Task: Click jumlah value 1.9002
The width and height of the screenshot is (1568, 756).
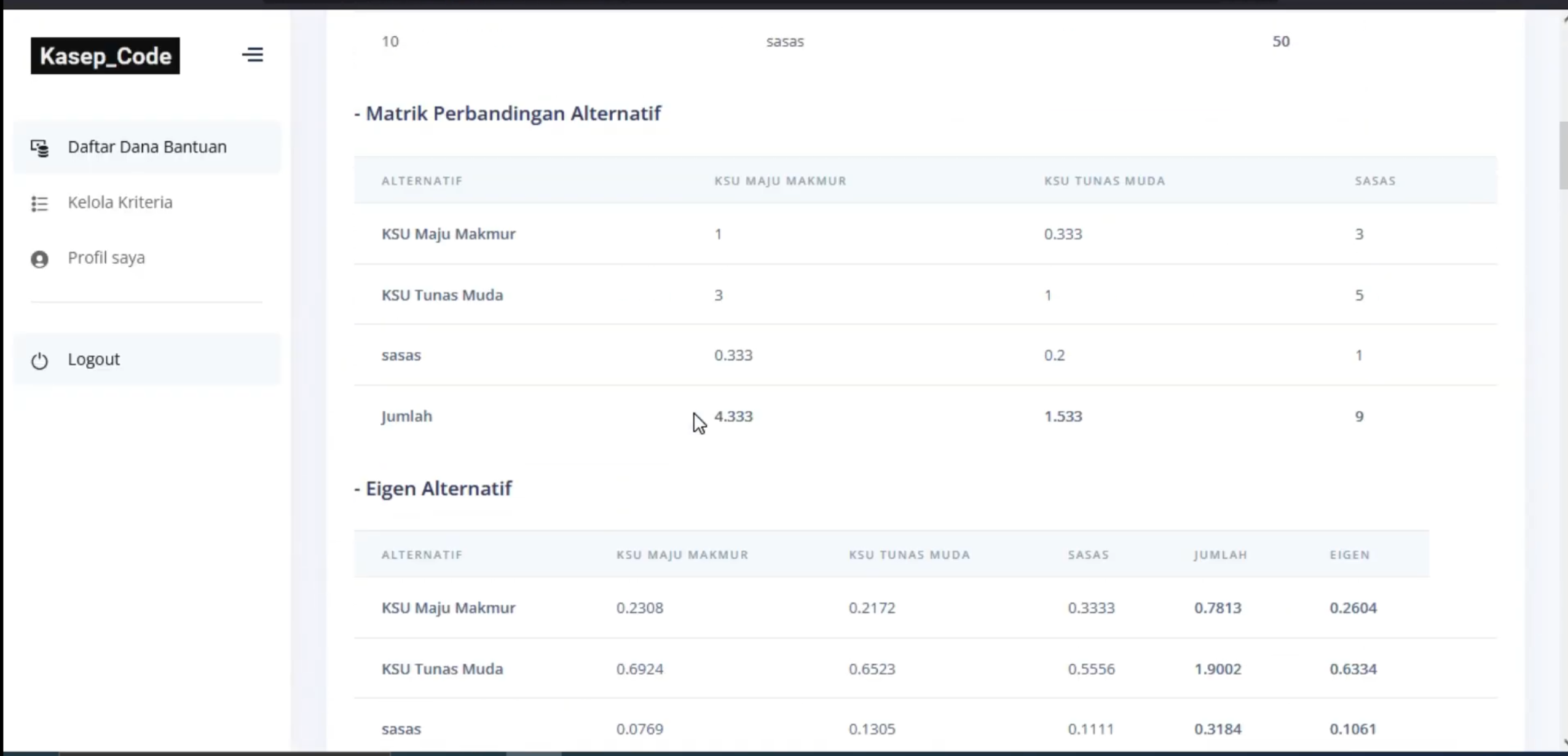Action: click(1218, 668)
